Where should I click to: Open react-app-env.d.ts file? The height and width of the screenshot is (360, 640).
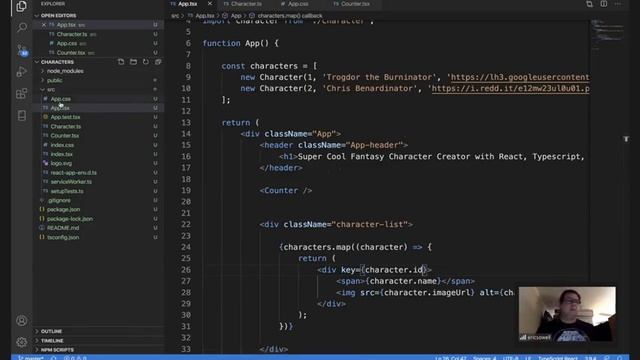coord(73,173)
